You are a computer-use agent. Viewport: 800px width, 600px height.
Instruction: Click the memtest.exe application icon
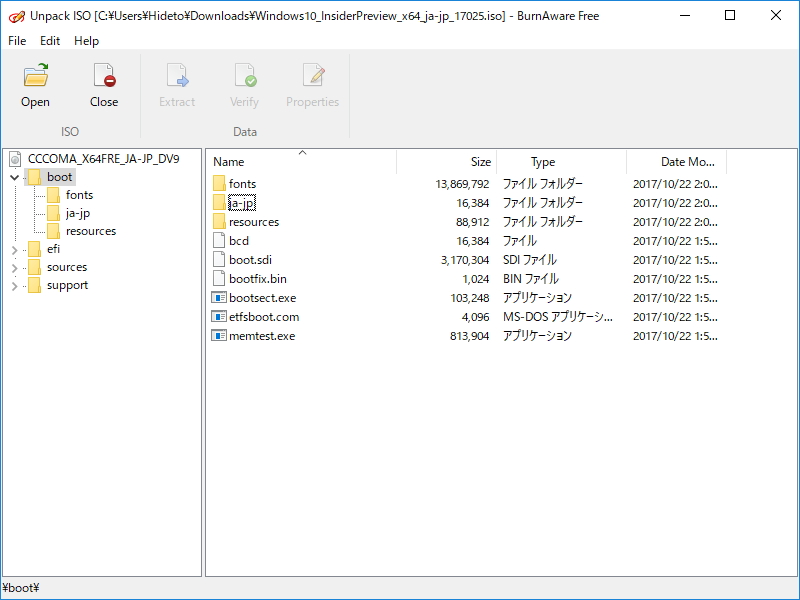coord(220,336)
